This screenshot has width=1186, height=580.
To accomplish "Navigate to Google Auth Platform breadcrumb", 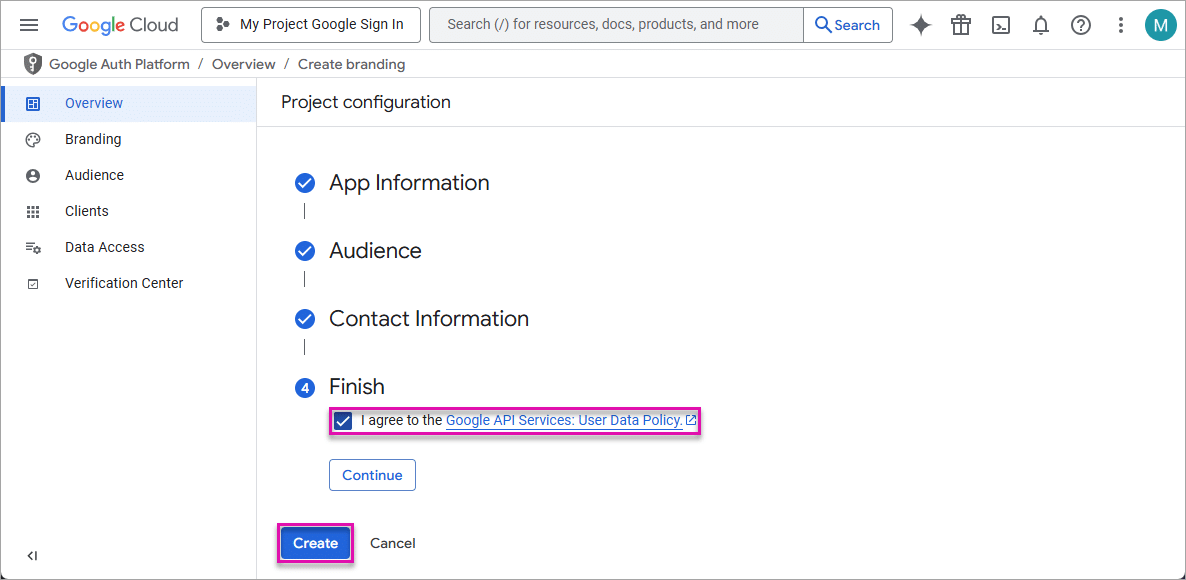I will [119, 64].
